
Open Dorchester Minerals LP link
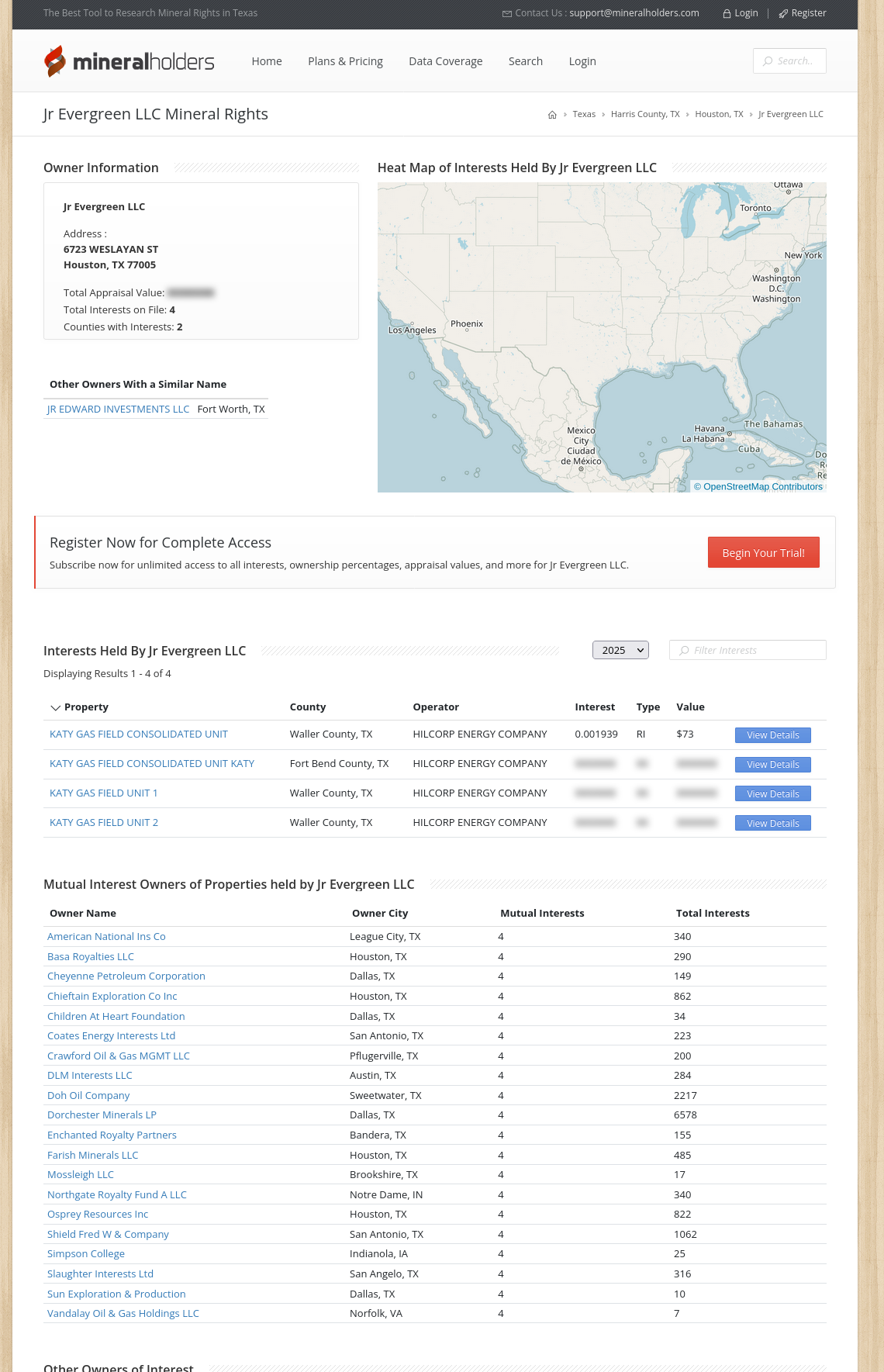tap(102, 1115)
